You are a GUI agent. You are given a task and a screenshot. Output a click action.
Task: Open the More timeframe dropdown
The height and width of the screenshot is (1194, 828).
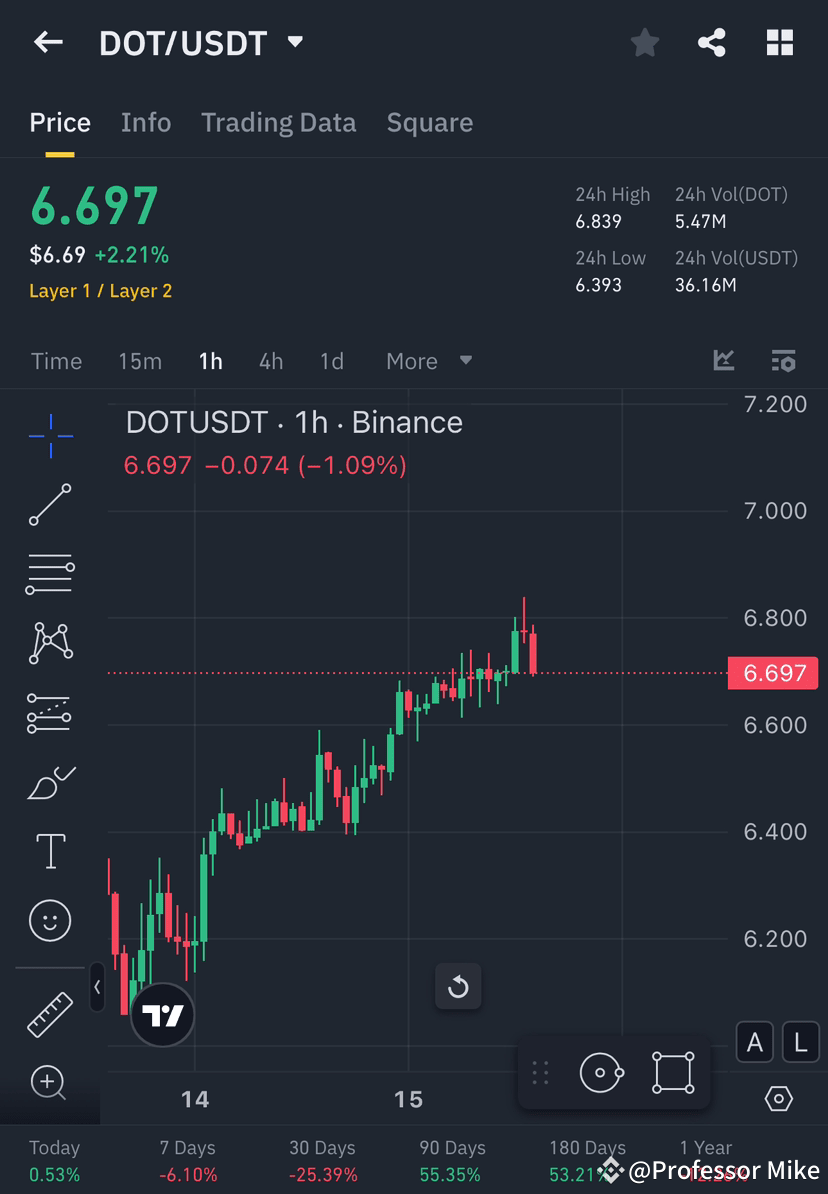tap(428, 361)
